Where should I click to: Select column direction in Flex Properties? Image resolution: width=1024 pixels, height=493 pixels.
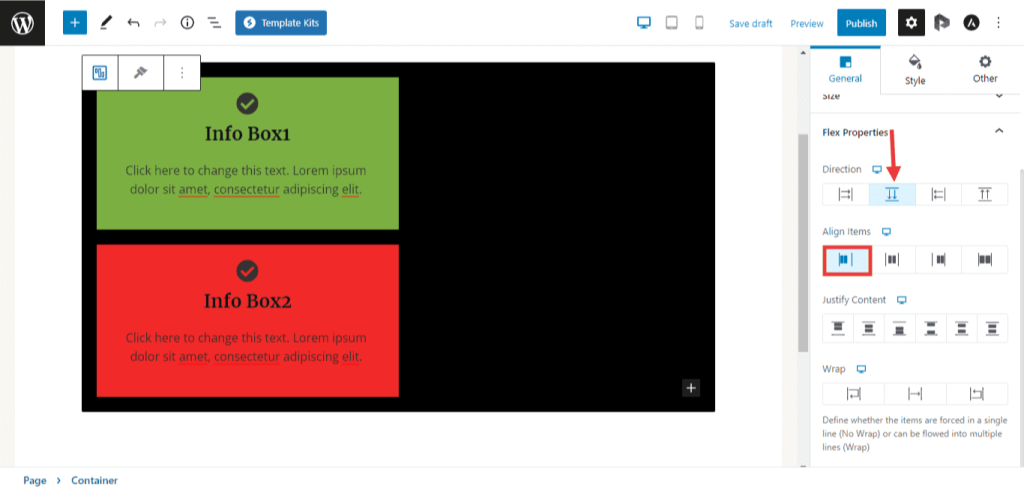pyautogui.click(x=892, y=195)
